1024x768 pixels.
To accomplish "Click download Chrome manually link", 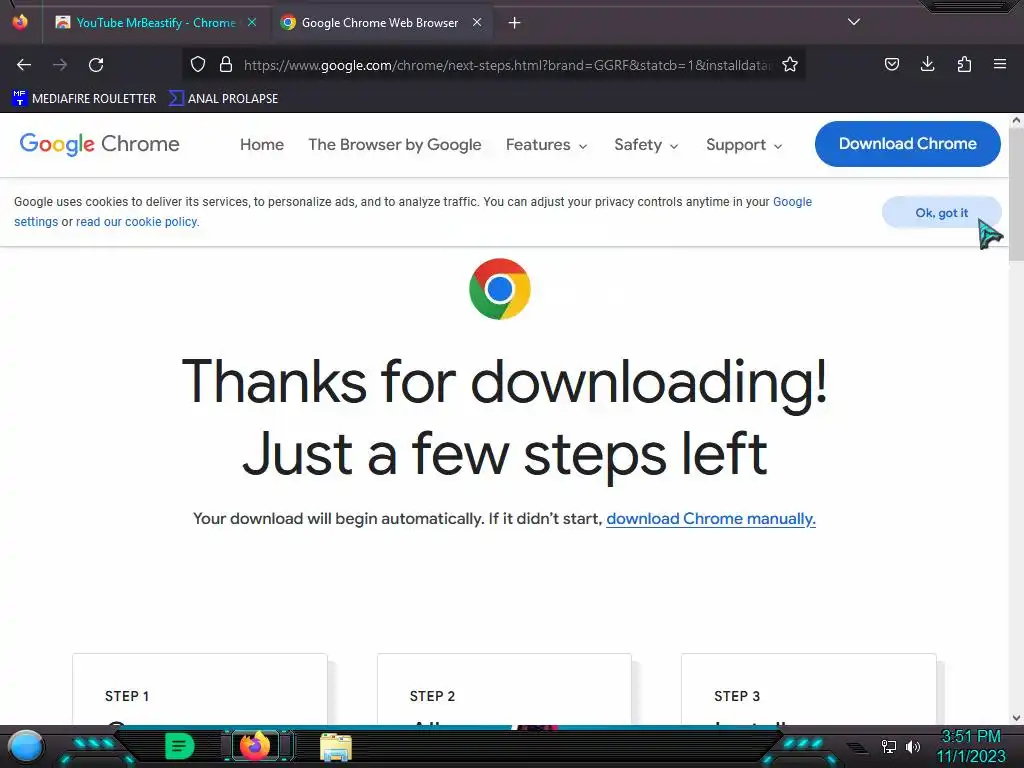I will (x=711, y=519).
